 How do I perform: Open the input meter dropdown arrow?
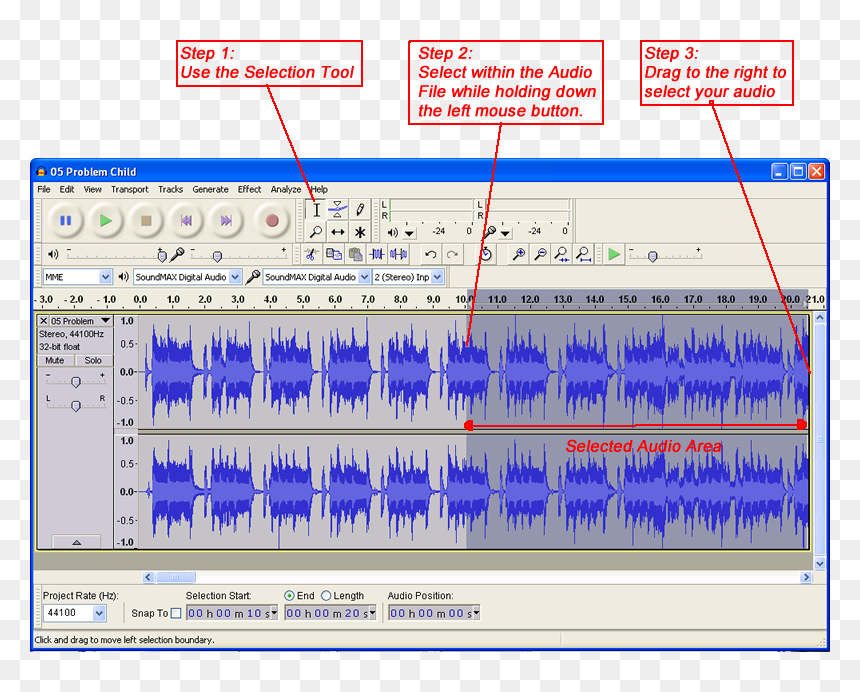pyautogui.click(x=505, y=234)
